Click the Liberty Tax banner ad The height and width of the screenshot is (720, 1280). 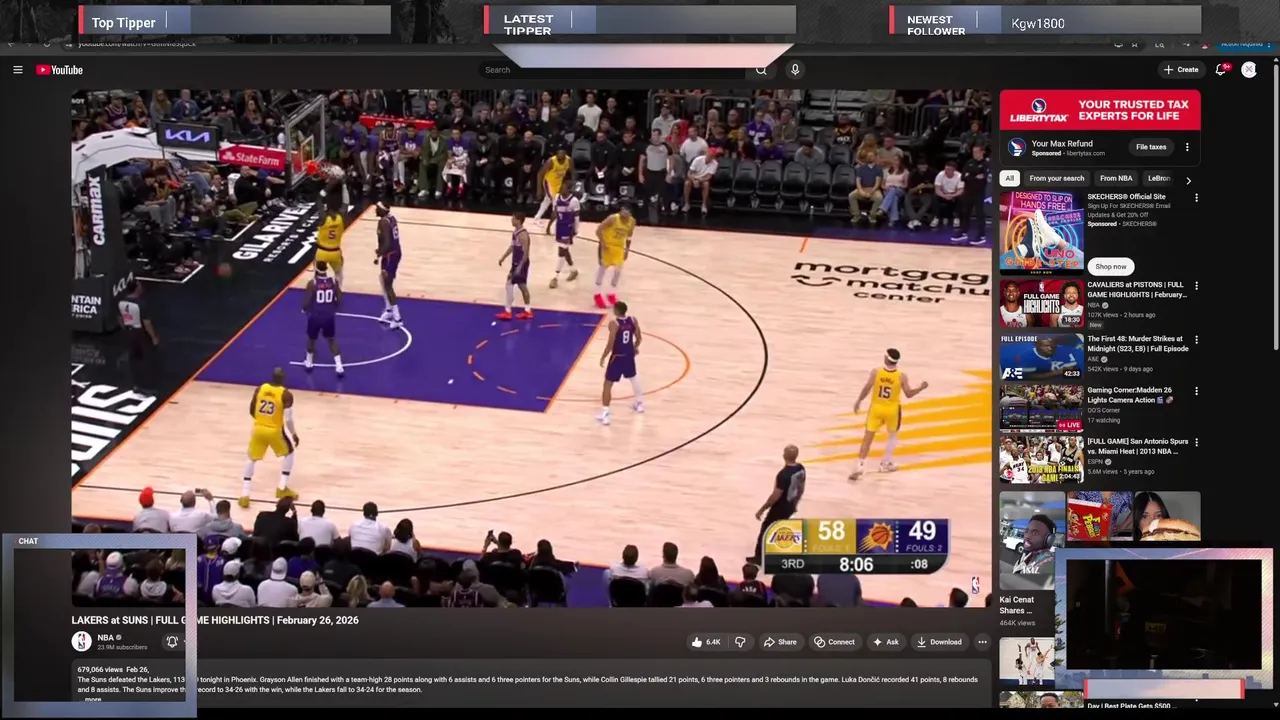pyautogui.click(x=1100, y=110)
